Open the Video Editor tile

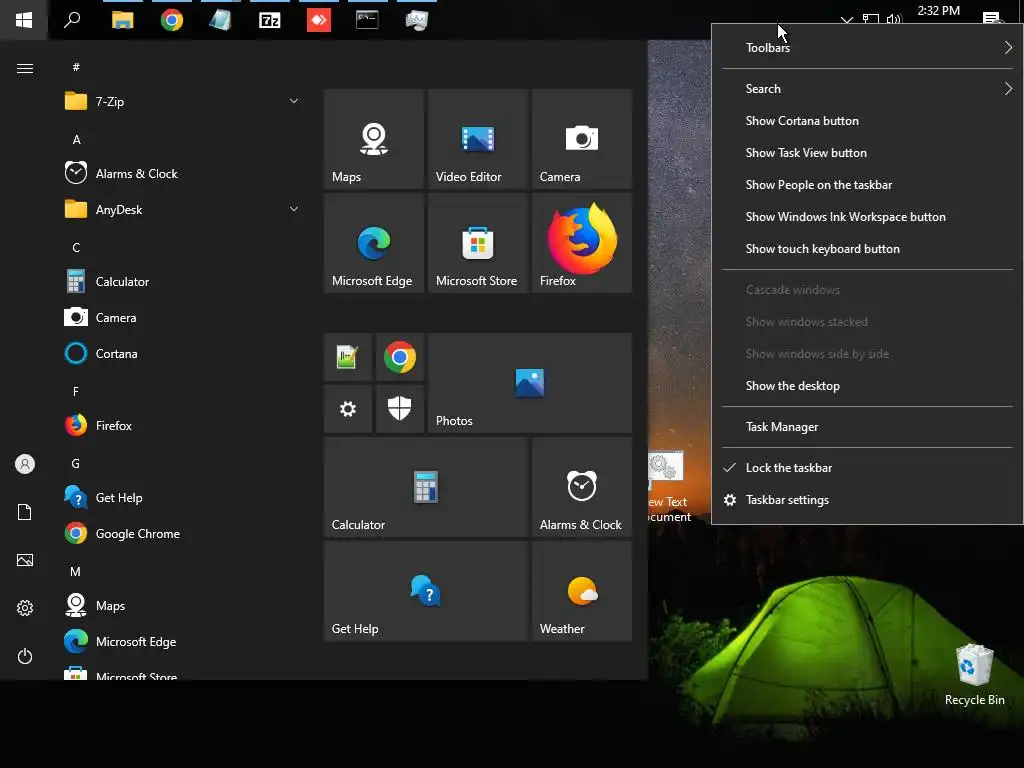pyautogui.click(x=478, y=139)
